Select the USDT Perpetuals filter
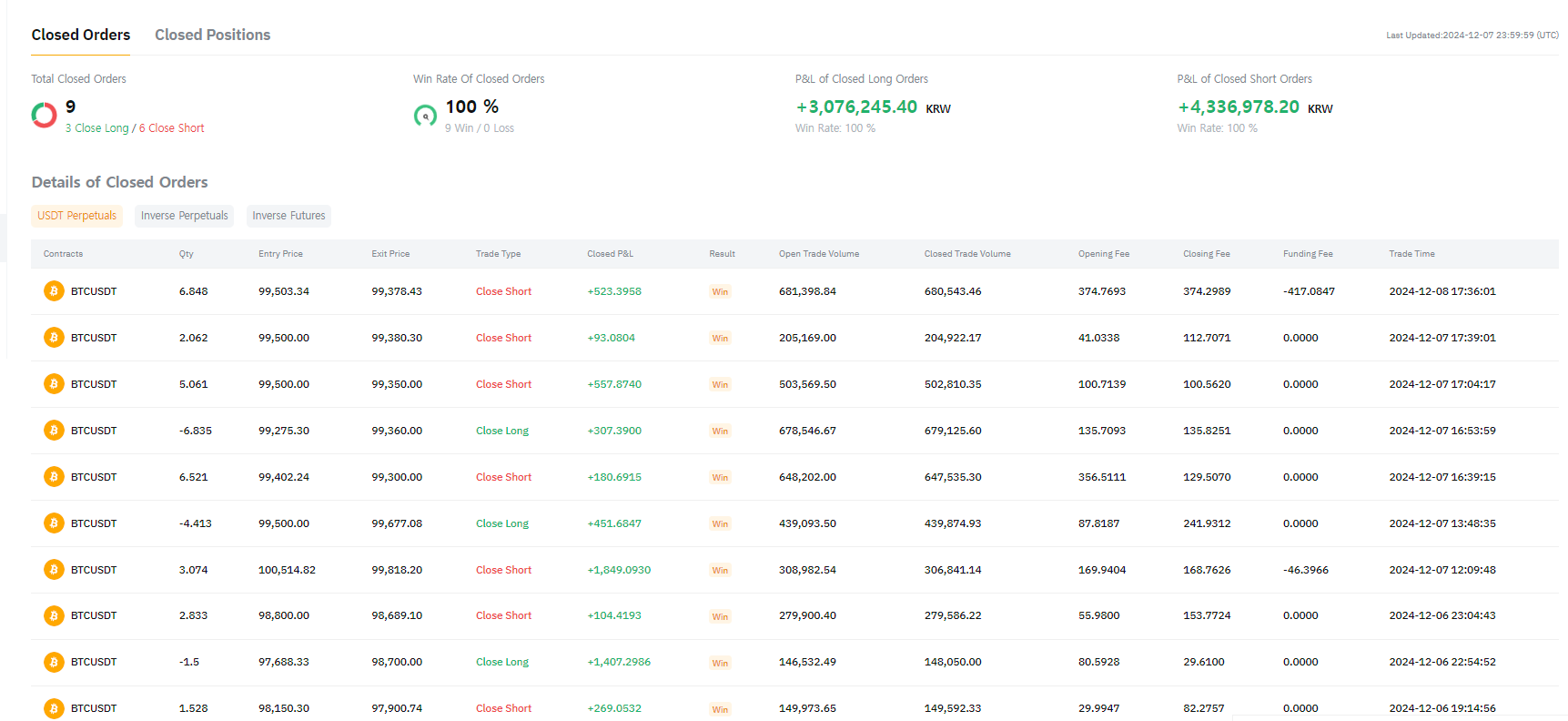Screen dimensions: 1568x721 point(76,216)
